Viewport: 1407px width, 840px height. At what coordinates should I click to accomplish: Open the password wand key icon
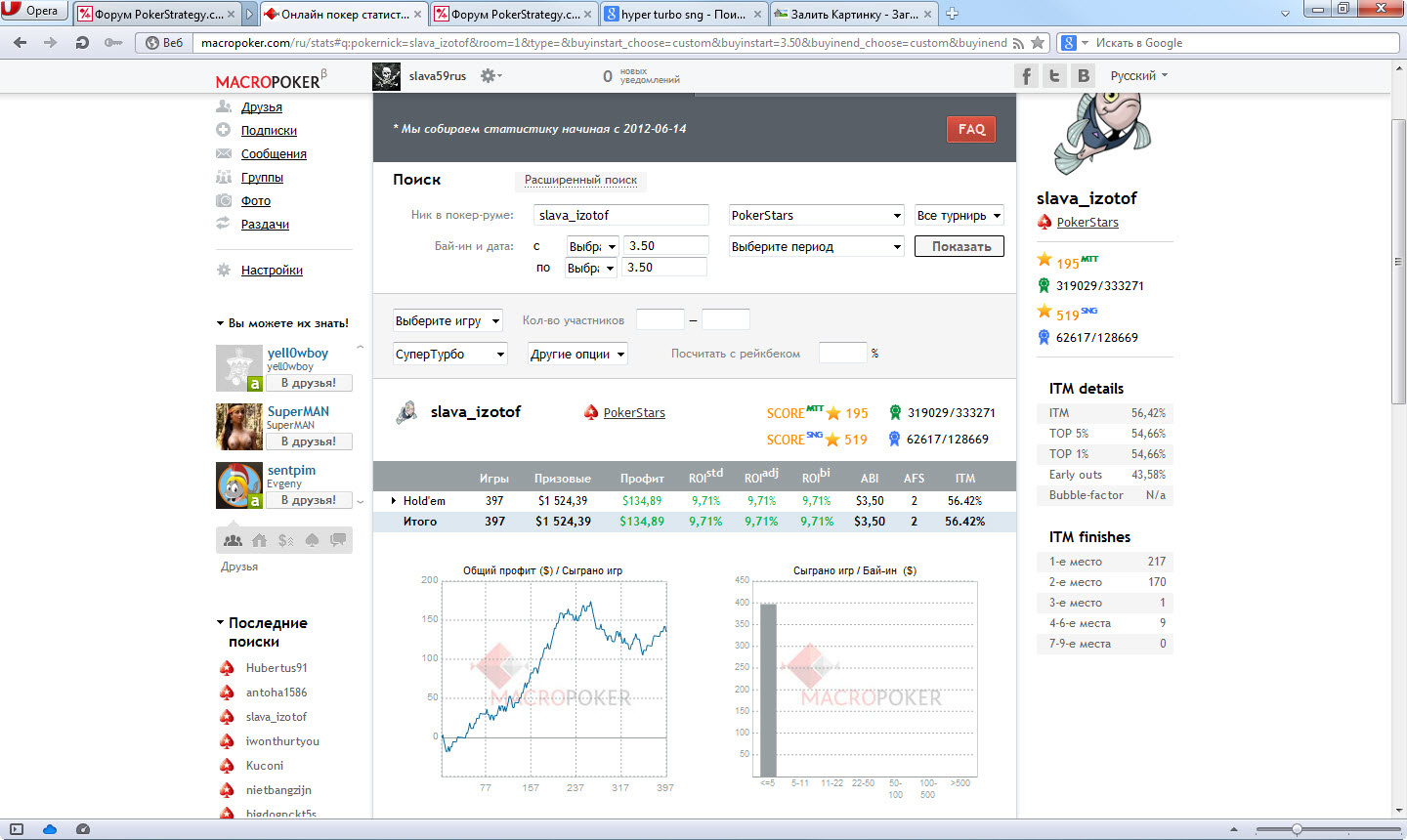pos(113,43)
